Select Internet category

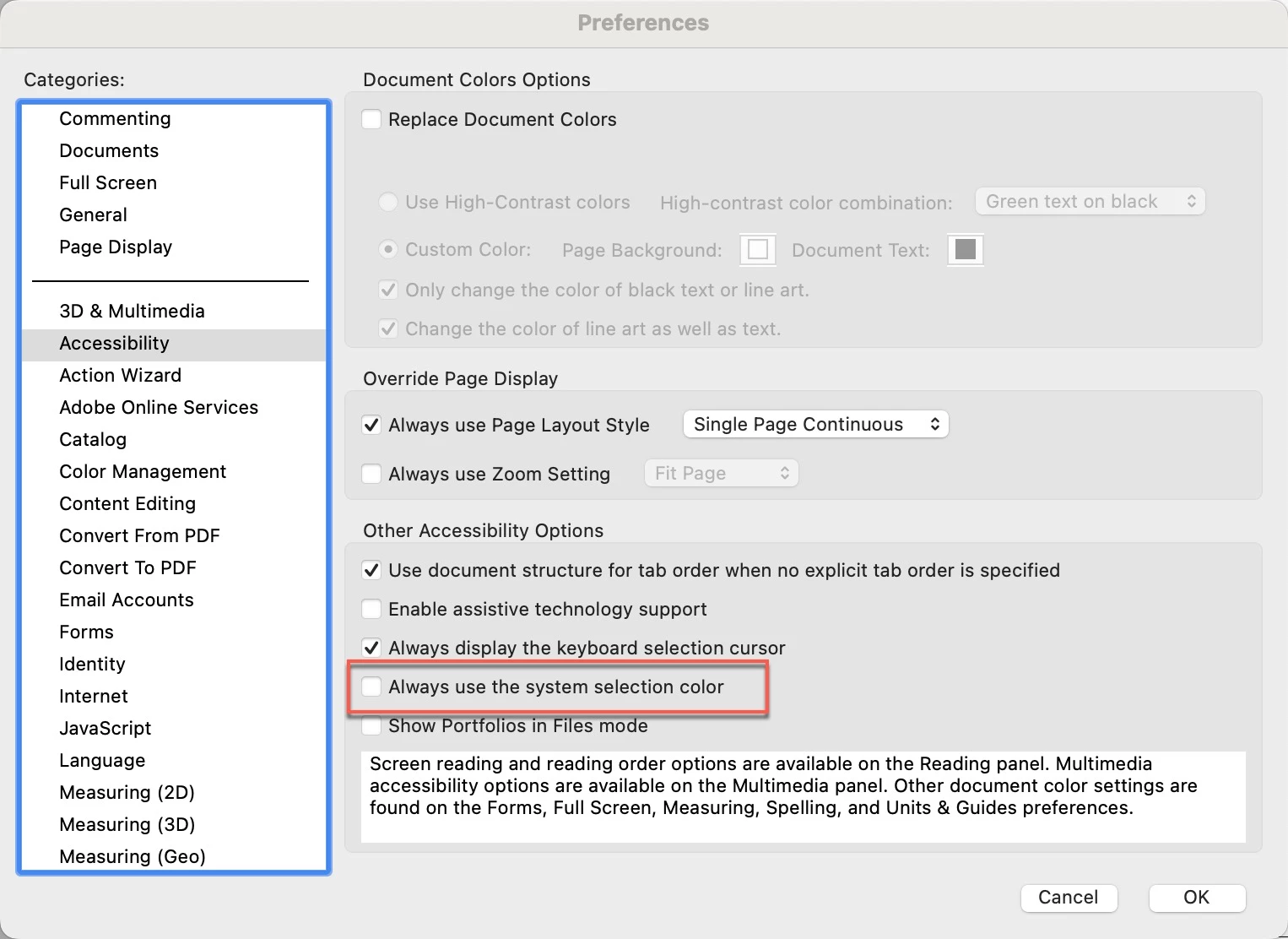pyautogui.click(x=174, y=696)
